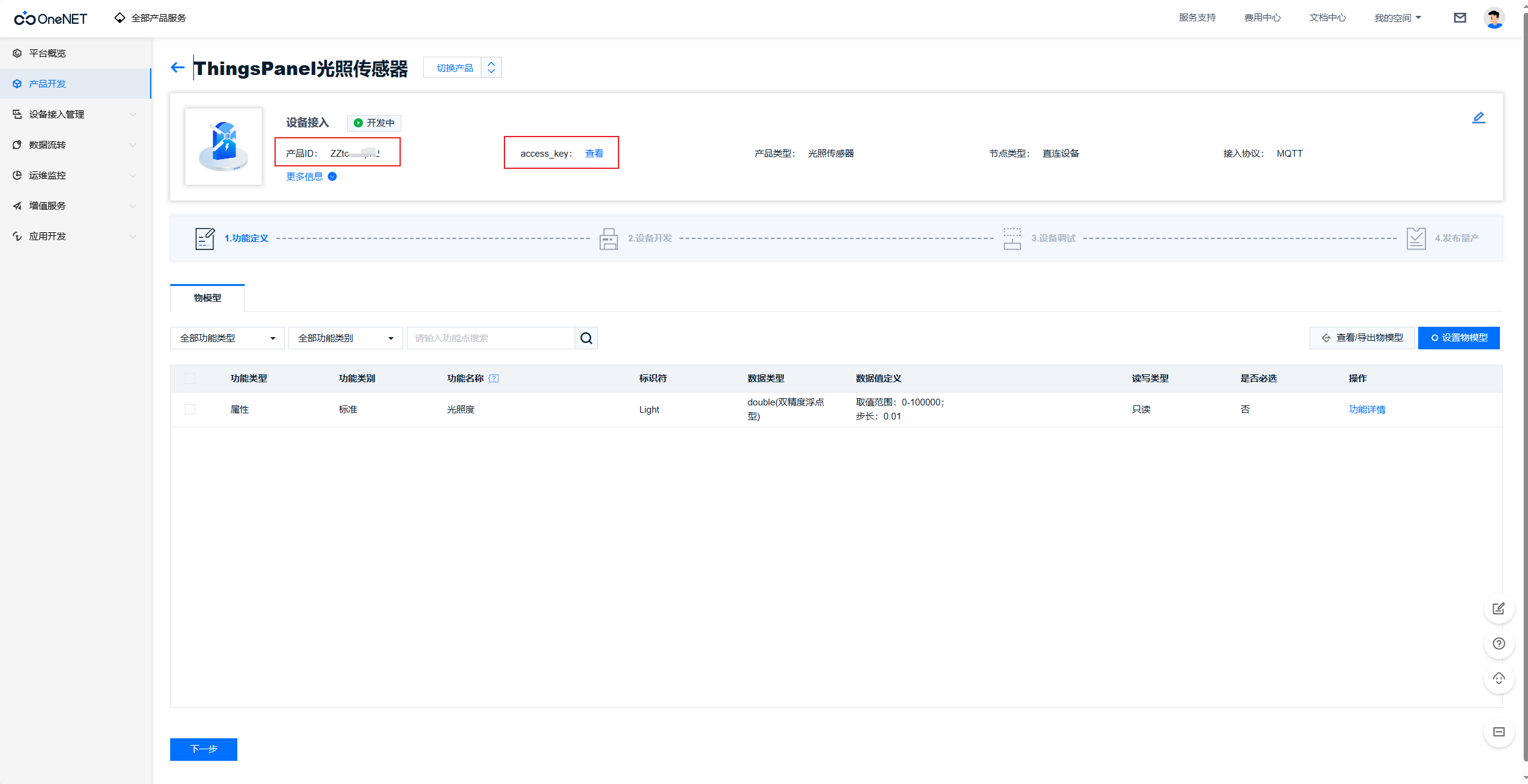Image resolution: width=1528 pixels, height=784 pixels.
Task: Switch to the 物模型 tab
Action: pos(207,298)
